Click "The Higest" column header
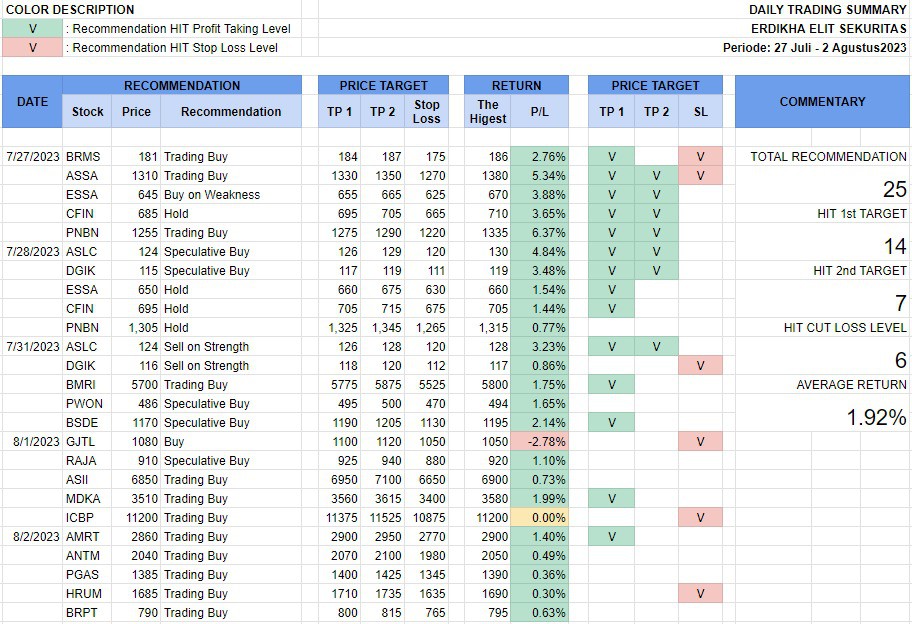912x624 pixels. pos(488,111)
